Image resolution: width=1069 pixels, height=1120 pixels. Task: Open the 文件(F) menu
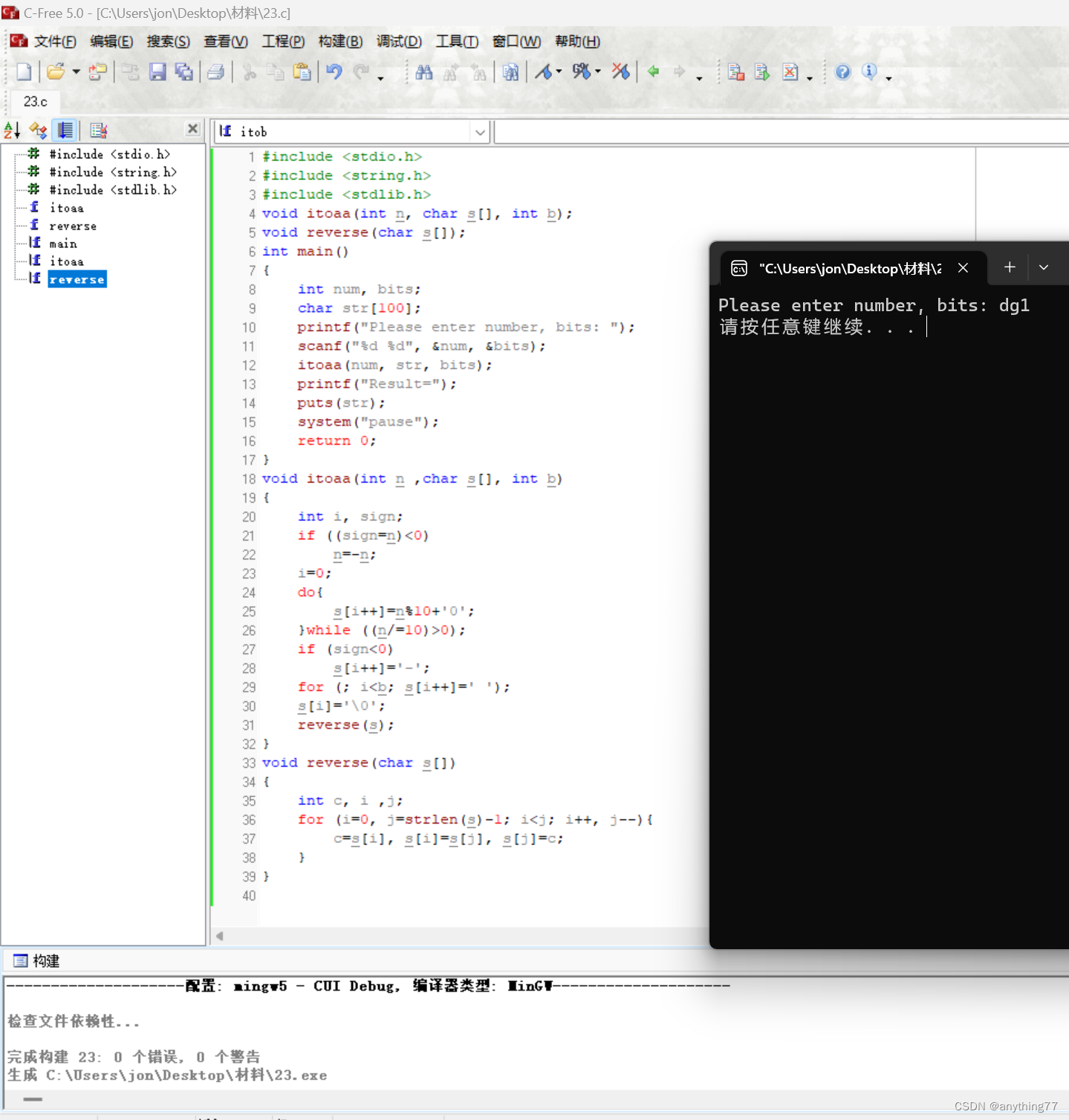point(55,42)
